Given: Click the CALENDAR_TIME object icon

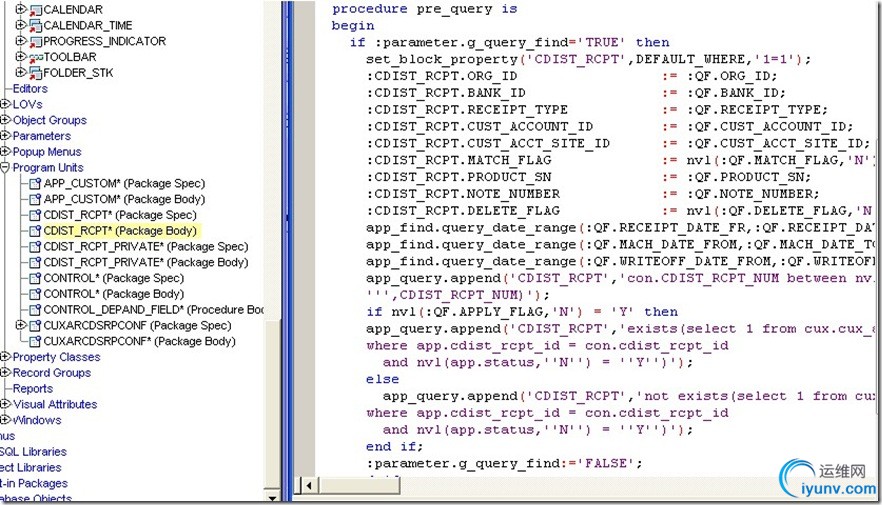Looking at the screenshot, I should click(x=35, y=25).
